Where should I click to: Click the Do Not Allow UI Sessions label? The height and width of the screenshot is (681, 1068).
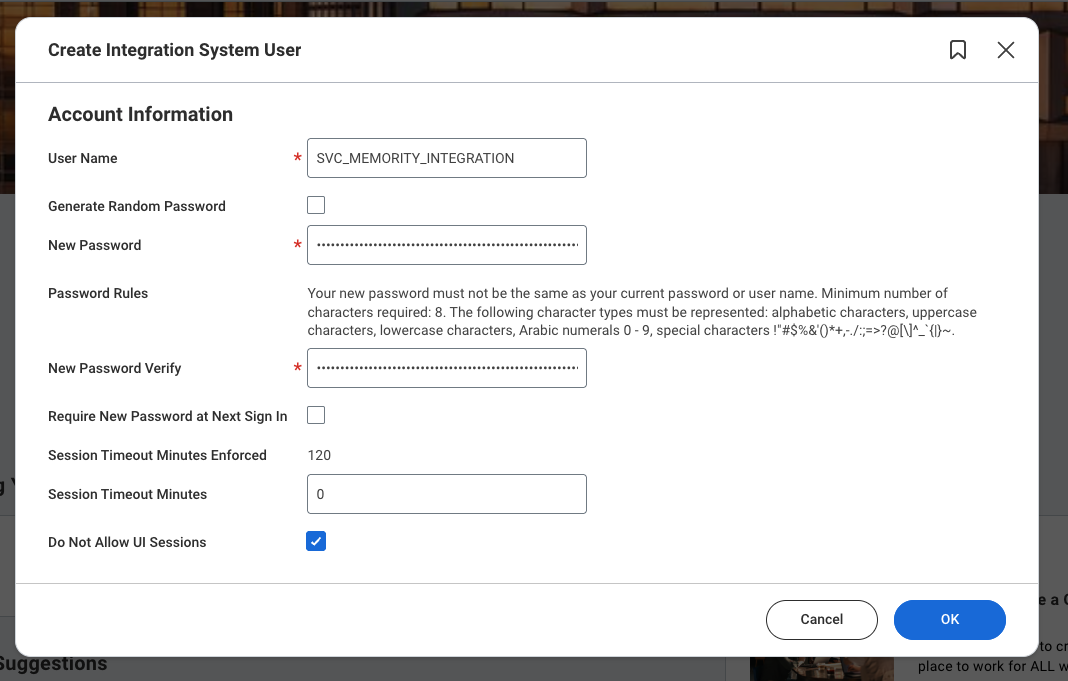coord(127,543)
